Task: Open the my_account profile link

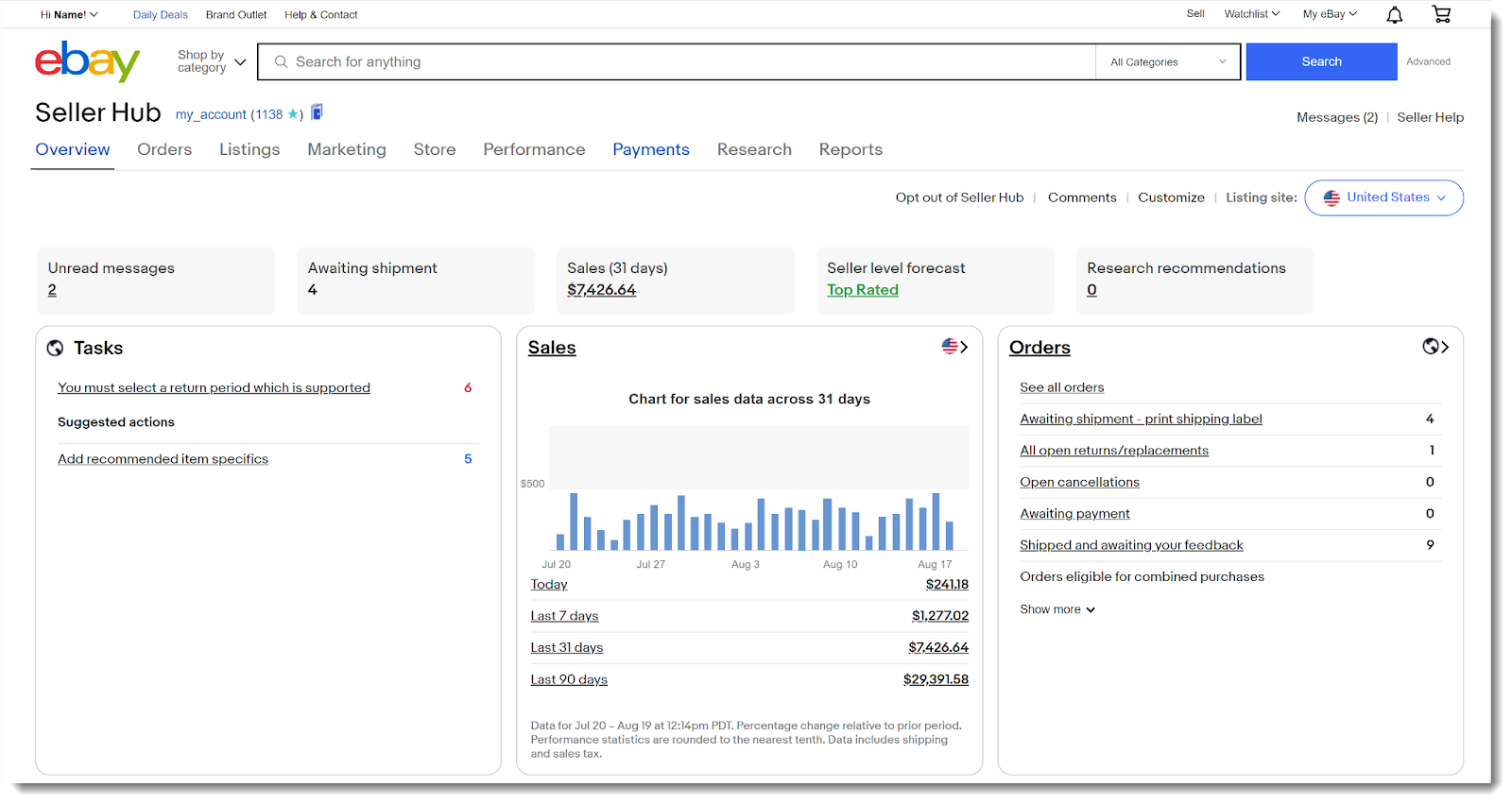Action: coord(211,114)
